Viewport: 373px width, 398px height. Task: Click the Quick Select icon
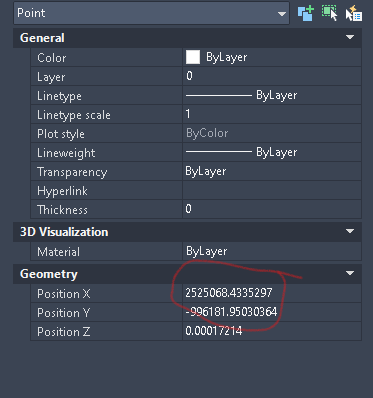pos(353,13)
